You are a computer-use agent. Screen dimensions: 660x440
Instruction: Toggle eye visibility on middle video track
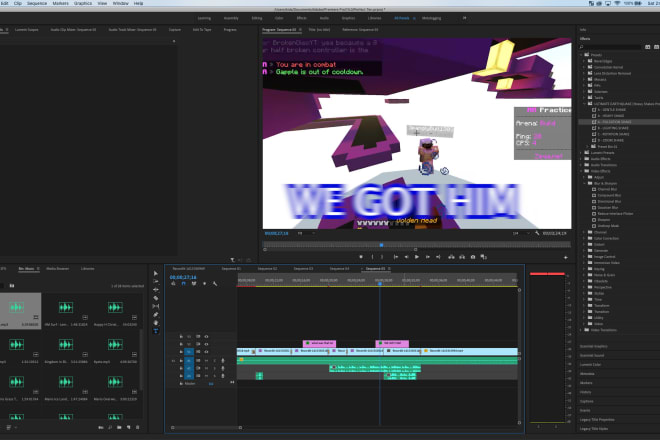click(x=206, y=344)
